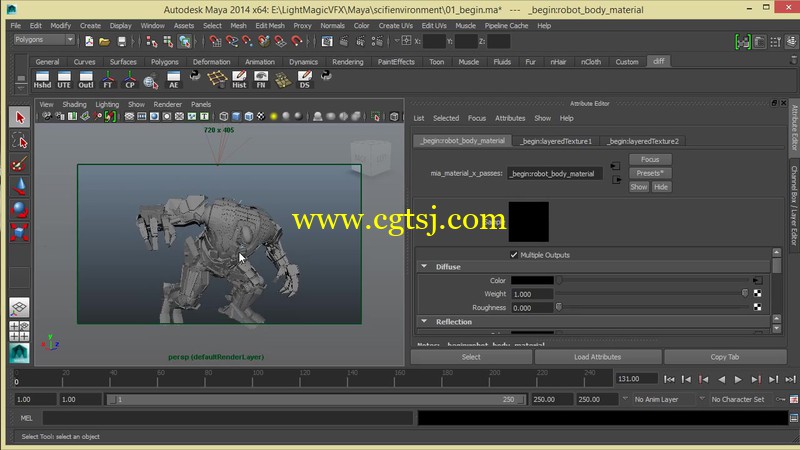The width and height of the screenshot is (800, 450).
Task: Open the Pipeline Cache menu
Action: [506, 26]
